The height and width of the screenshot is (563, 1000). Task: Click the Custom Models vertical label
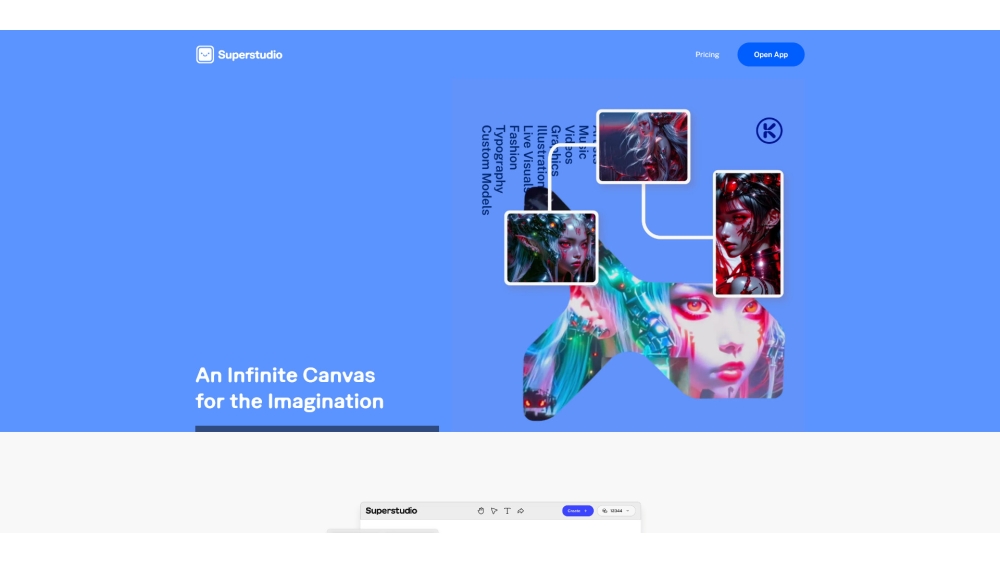click(486, 170)
